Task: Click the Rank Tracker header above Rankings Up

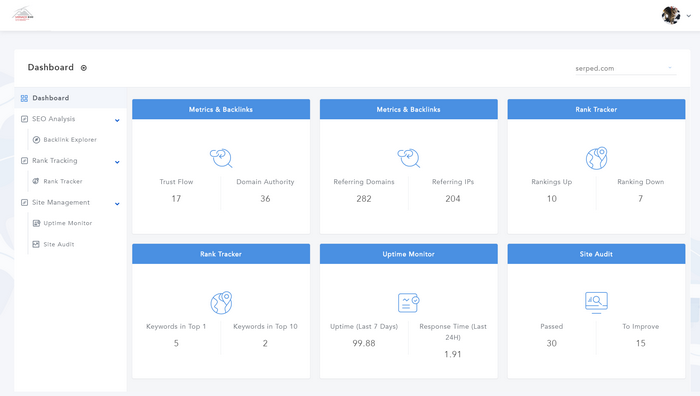Action: pyautogui.click(x=596, y=109)
